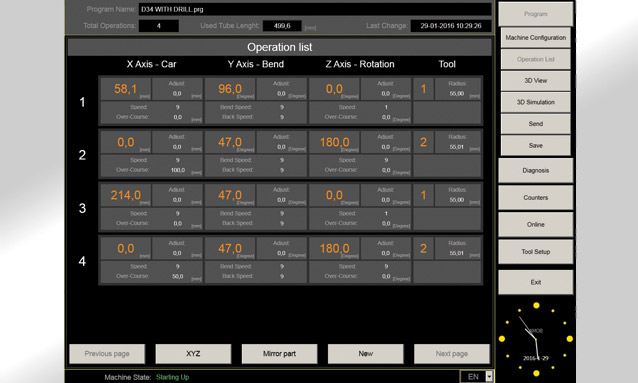Screen dimensions: 638x383
Task: Click the Z Axis - Rotation column header
Action: [360, 64]
